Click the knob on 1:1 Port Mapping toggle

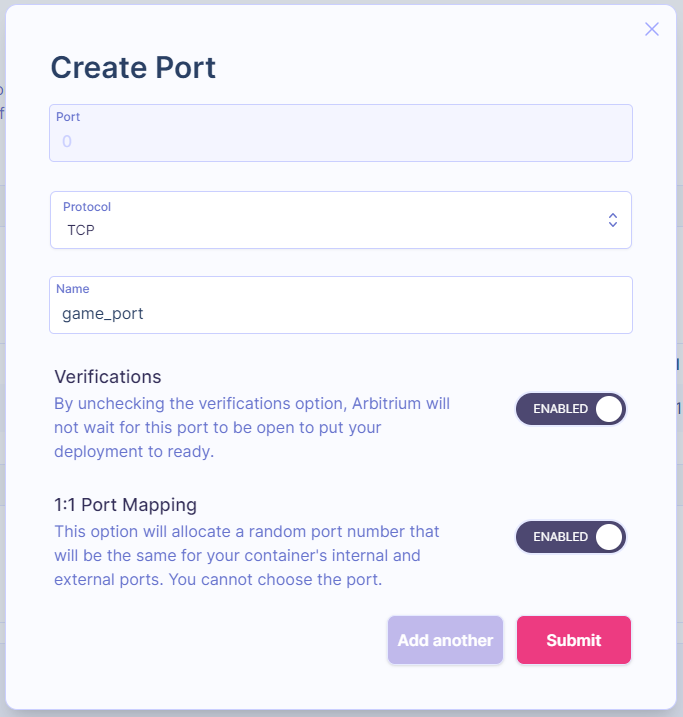click(607, 537)
